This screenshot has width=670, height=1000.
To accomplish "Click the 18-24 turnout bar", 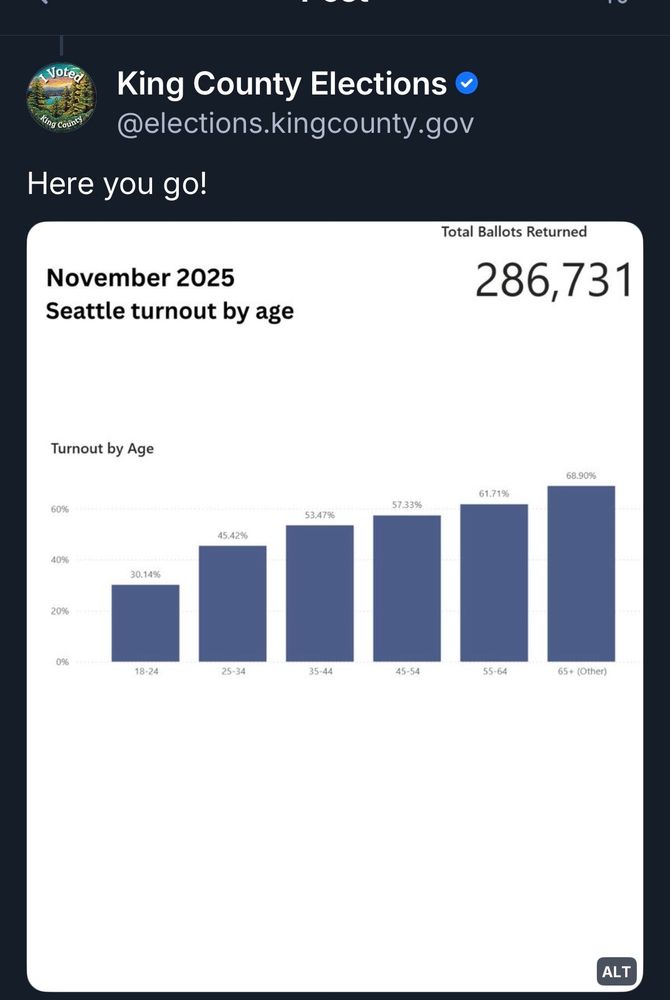I will pos(145,622).
